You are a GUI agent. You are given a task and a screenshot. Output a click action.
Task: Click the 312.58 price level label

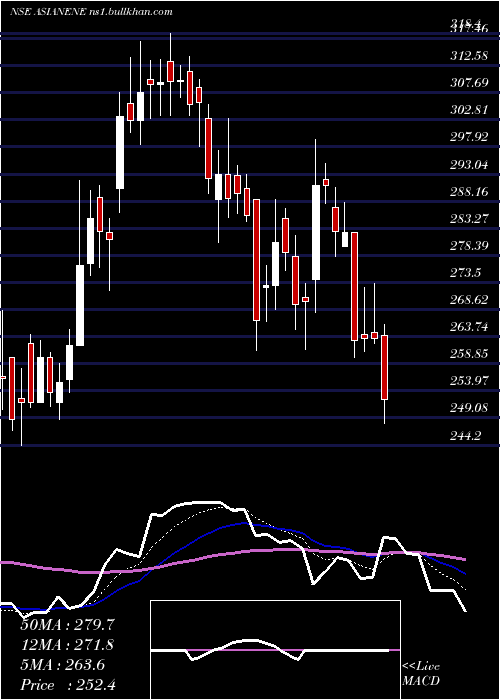(468, 56)
